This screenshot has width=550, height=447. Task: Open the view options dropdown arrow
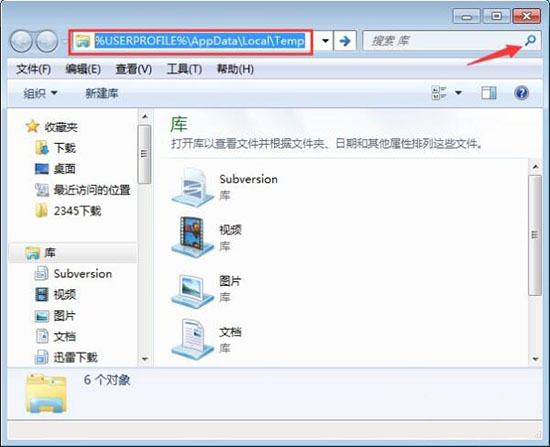pyautogui.click(x=458, y=93)
